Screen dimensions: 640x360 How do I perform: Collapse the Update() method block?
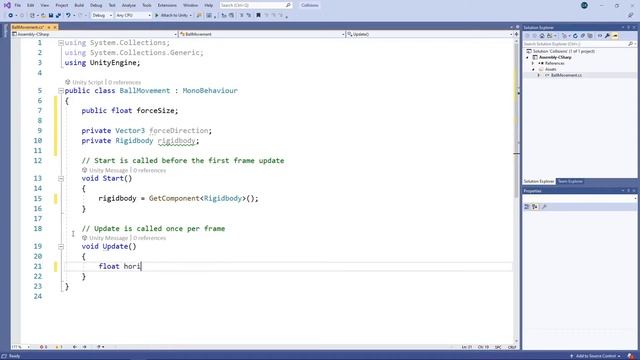61,247
